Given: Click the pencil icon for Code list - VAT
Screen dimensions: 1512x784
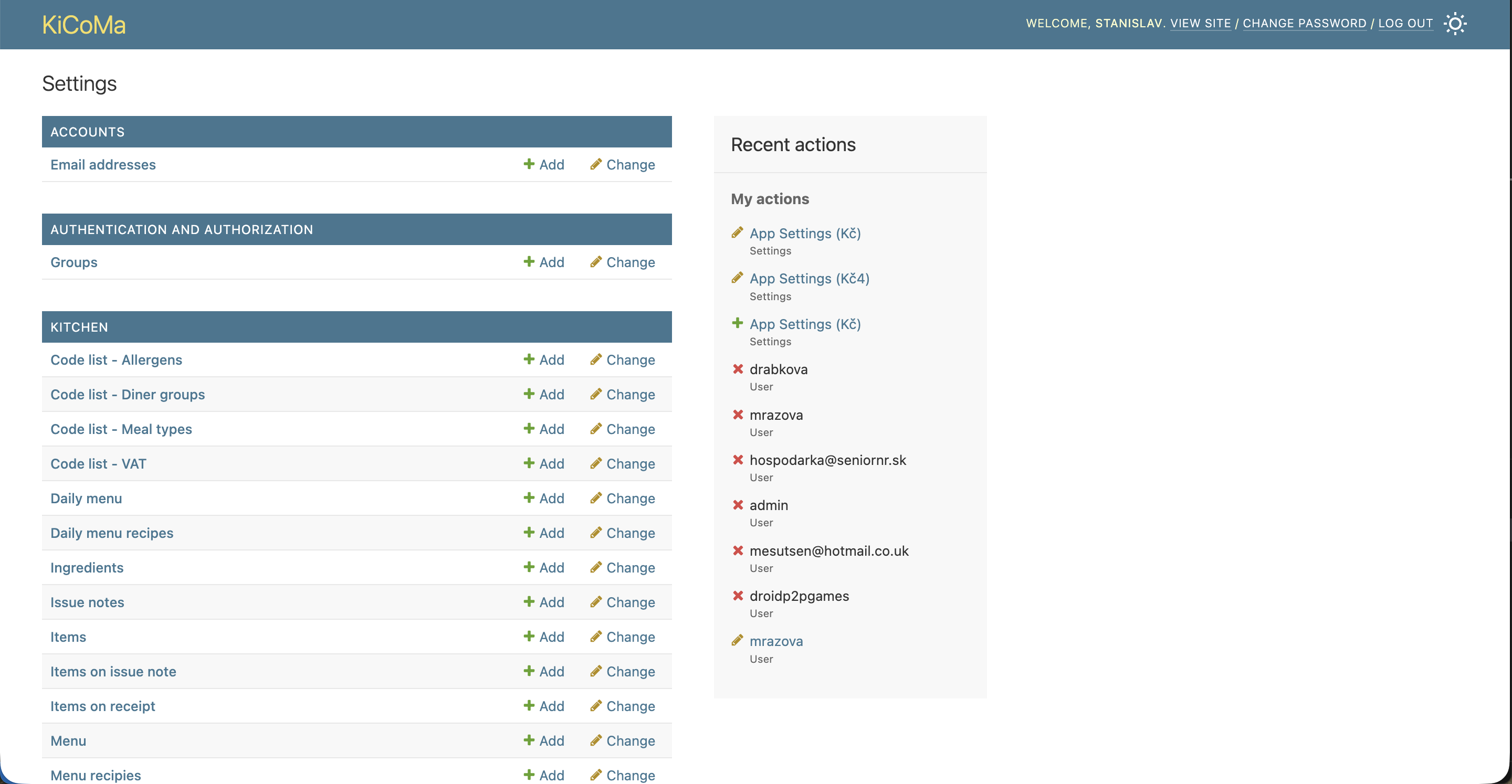Looking at the screenshot, I should [x=595, y=463].
